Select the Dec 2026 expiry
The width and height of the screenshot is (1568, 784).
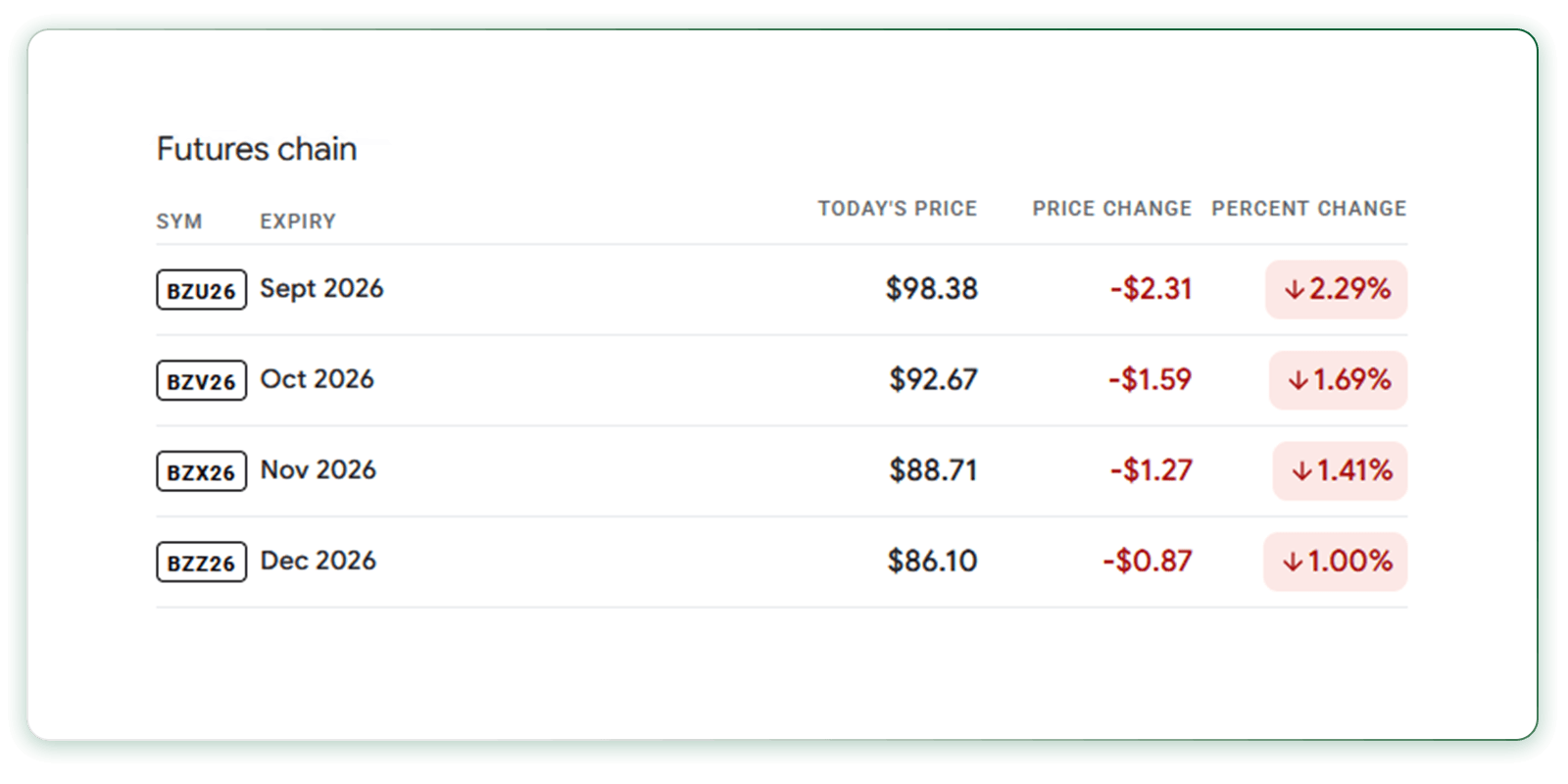[318, 561]
